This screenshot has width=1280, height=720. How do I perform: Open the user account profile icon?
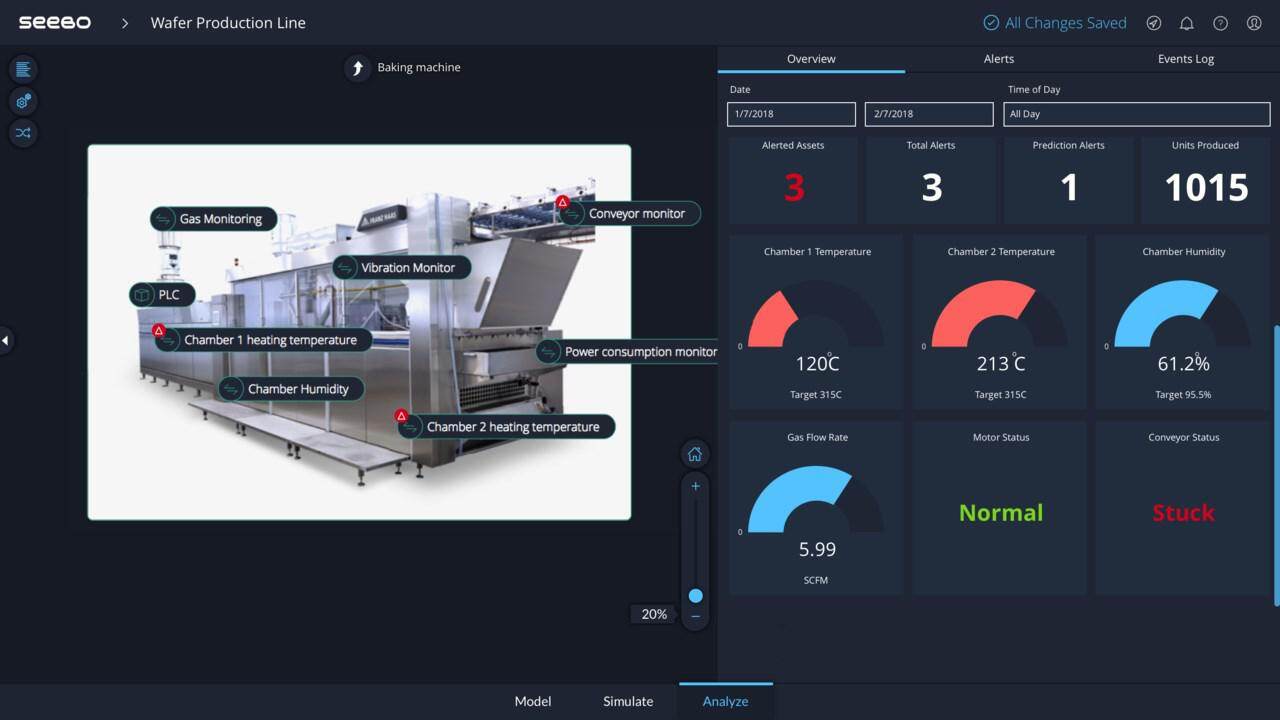tap(1254, 23)
